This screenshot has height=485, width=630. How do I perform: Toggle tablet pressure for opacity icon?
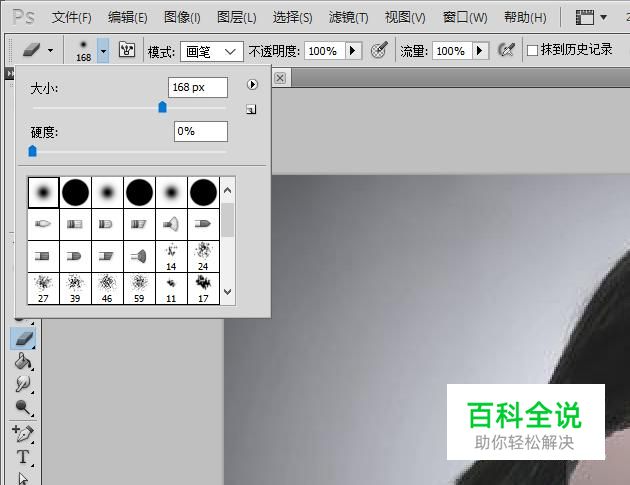[x=379, y=50]
